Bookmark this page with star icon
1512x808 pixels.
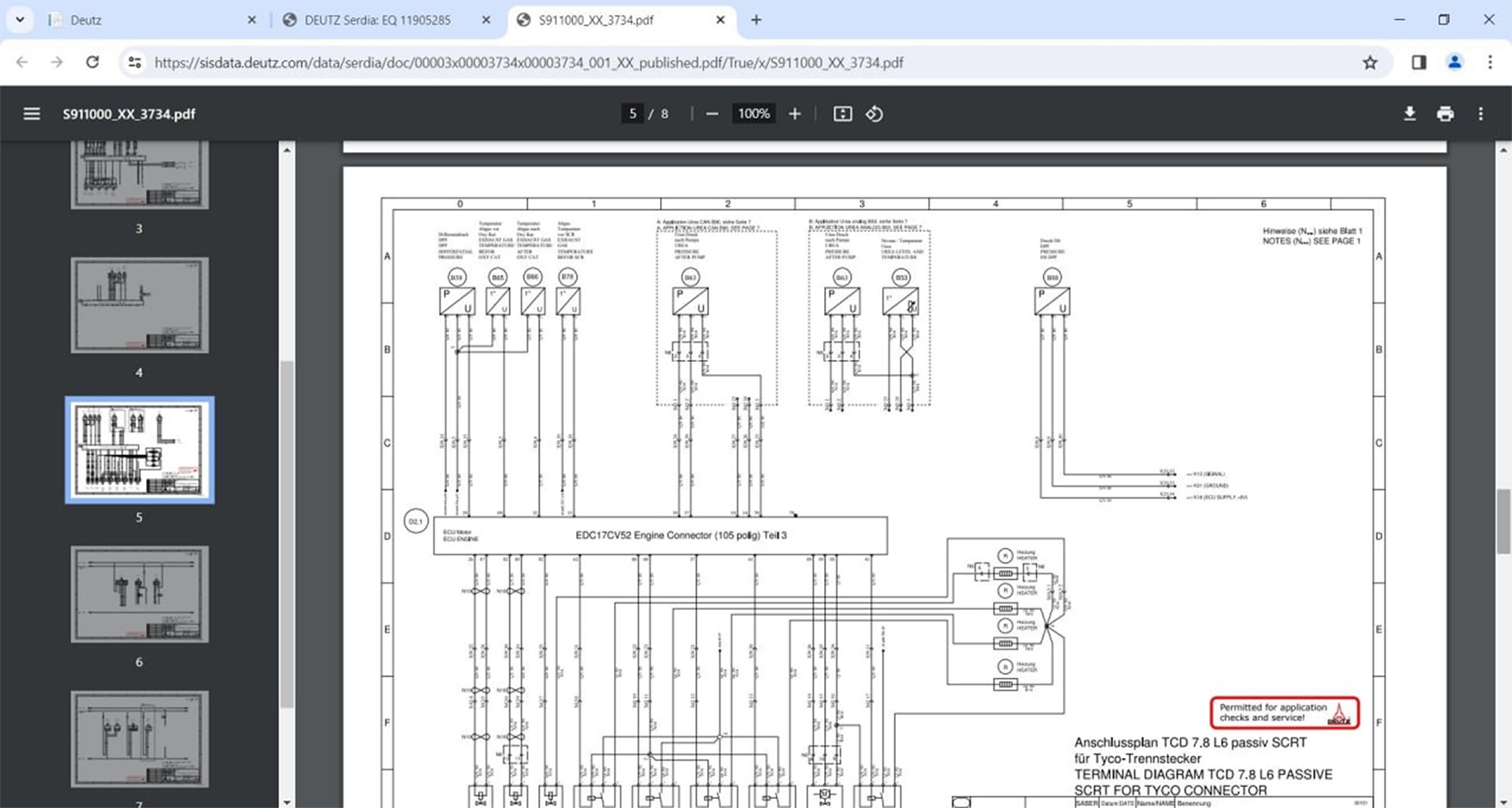tap(1370, 63)
